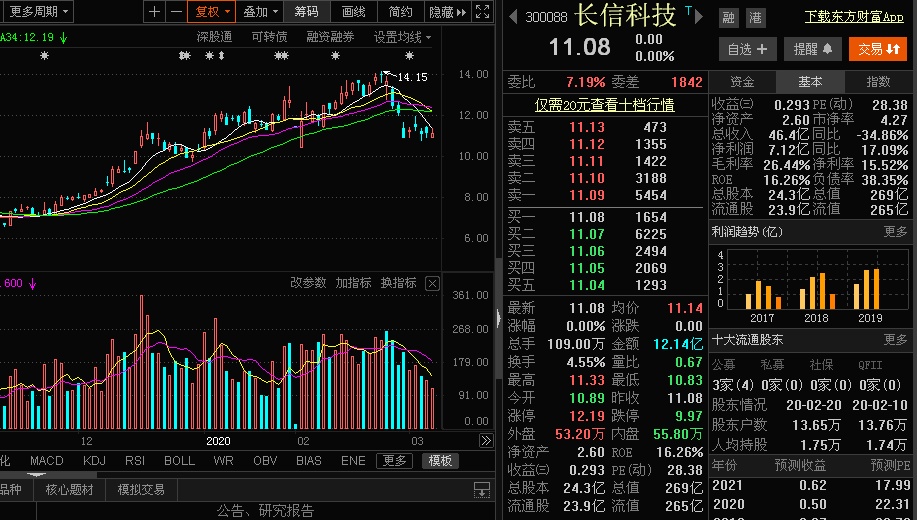Image resolution: width=917 pixels, height=520 pixels.
Task: Go to previous stock arrow
Action: pyautogui.click(x=513, y=16)
